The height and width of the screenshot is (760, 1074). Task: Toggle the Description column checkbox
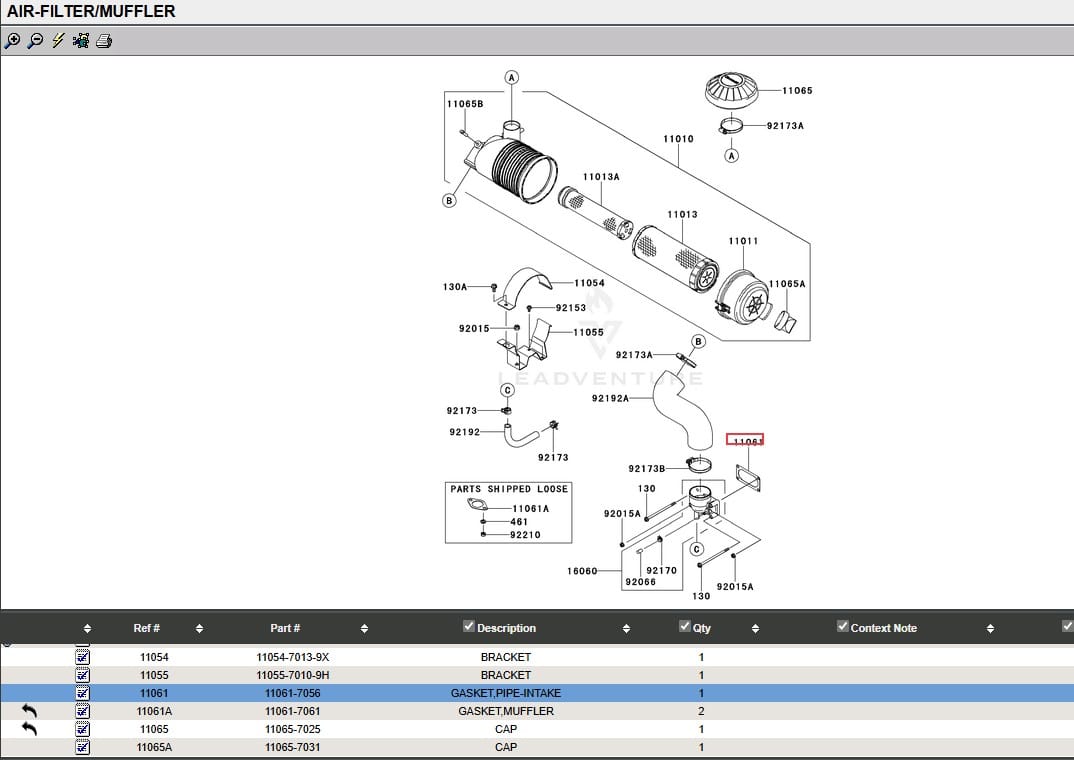468,627
